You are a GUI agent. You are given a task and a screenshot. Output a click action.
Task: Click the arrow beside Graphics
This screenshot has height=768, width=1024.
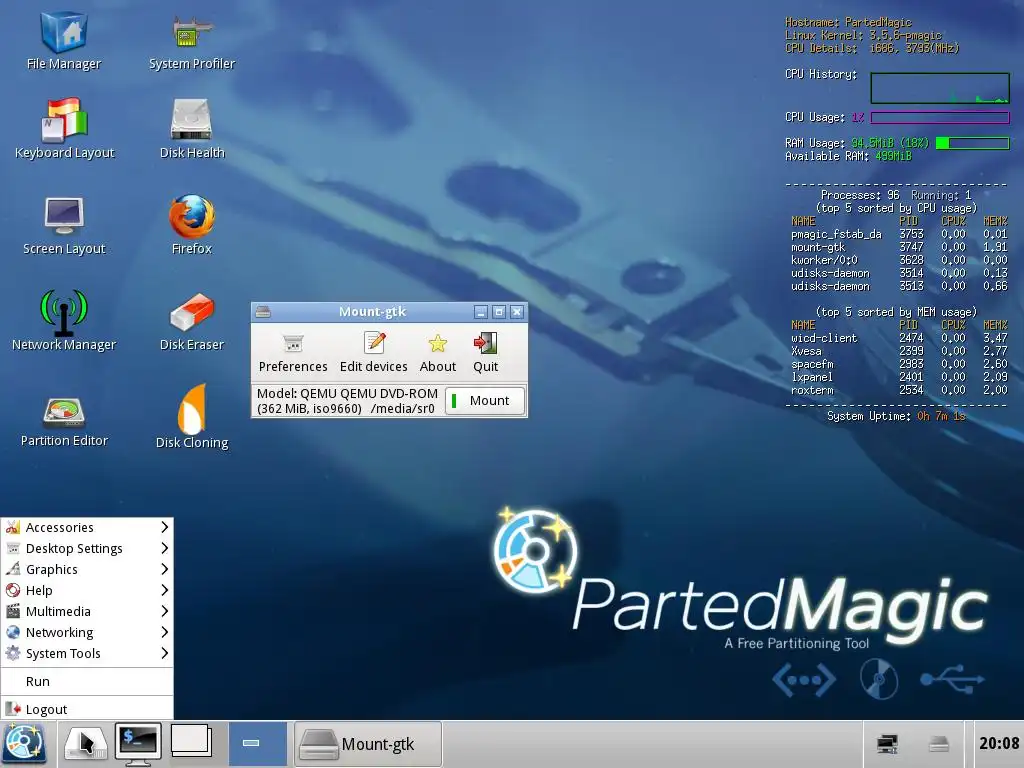(165, 569)
